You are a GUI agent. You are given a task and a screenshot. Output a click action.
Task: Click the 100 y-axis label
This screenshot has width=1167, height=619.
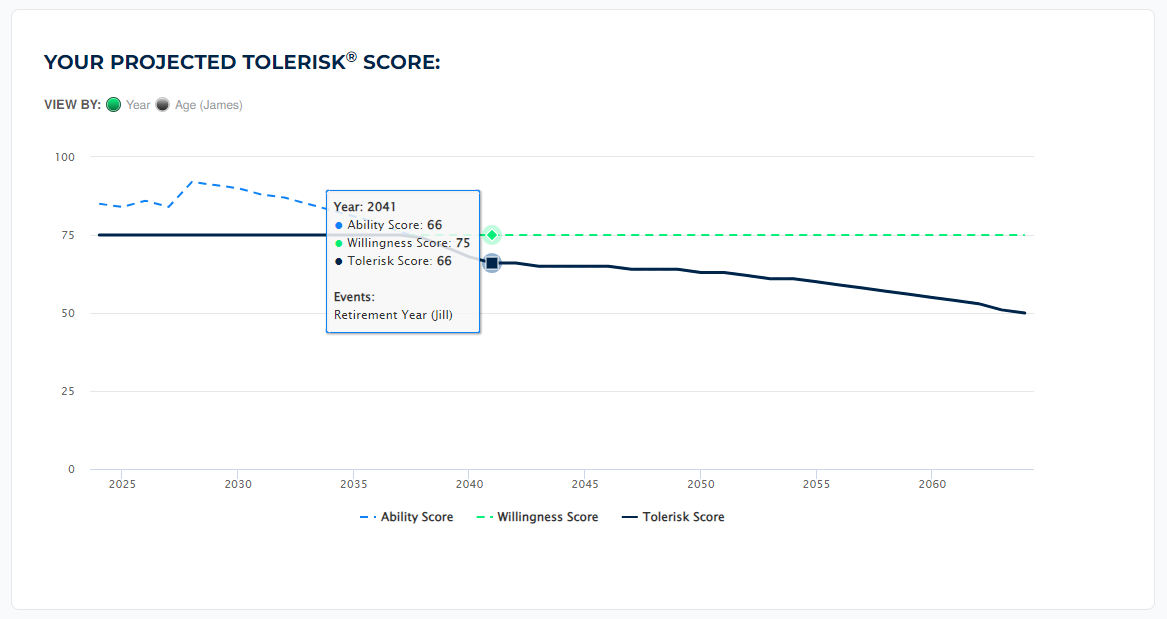[x=65, y=157]
